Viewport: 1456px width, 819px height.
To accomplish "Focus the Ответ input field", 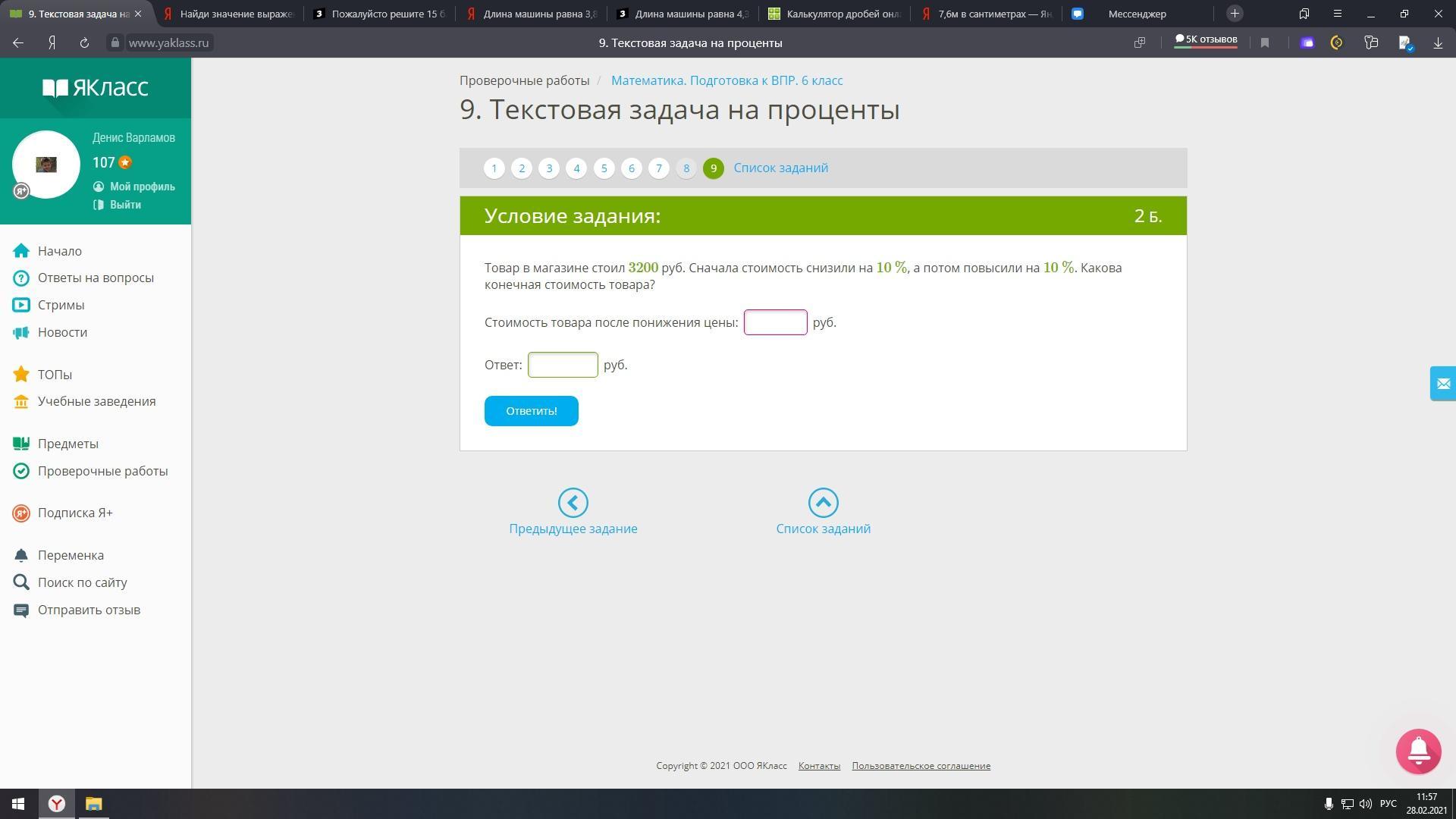I will pyautogui.click(x=563, y=365).
